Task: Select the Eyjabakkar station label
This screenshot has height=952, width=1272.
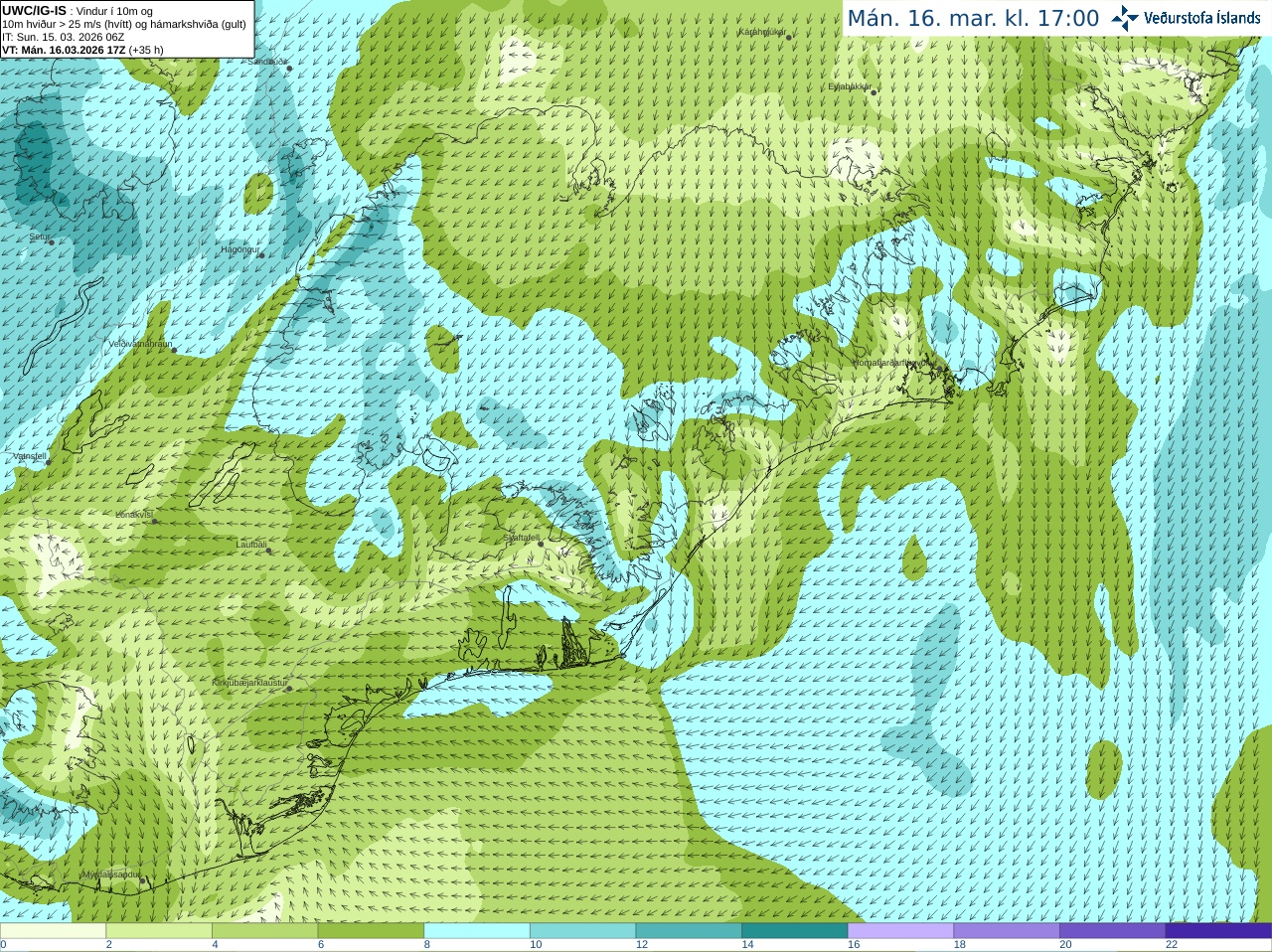Action: tap(850, 87)
